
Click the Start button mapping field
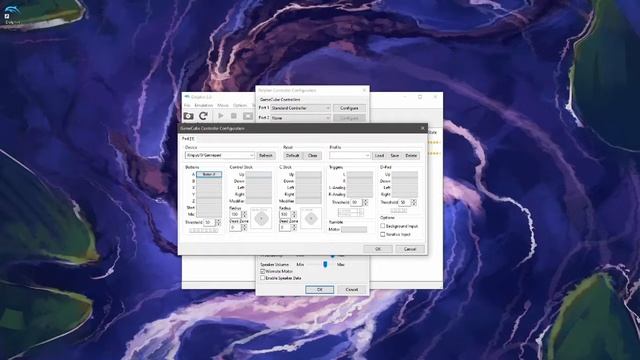click(x=209, y=208)
